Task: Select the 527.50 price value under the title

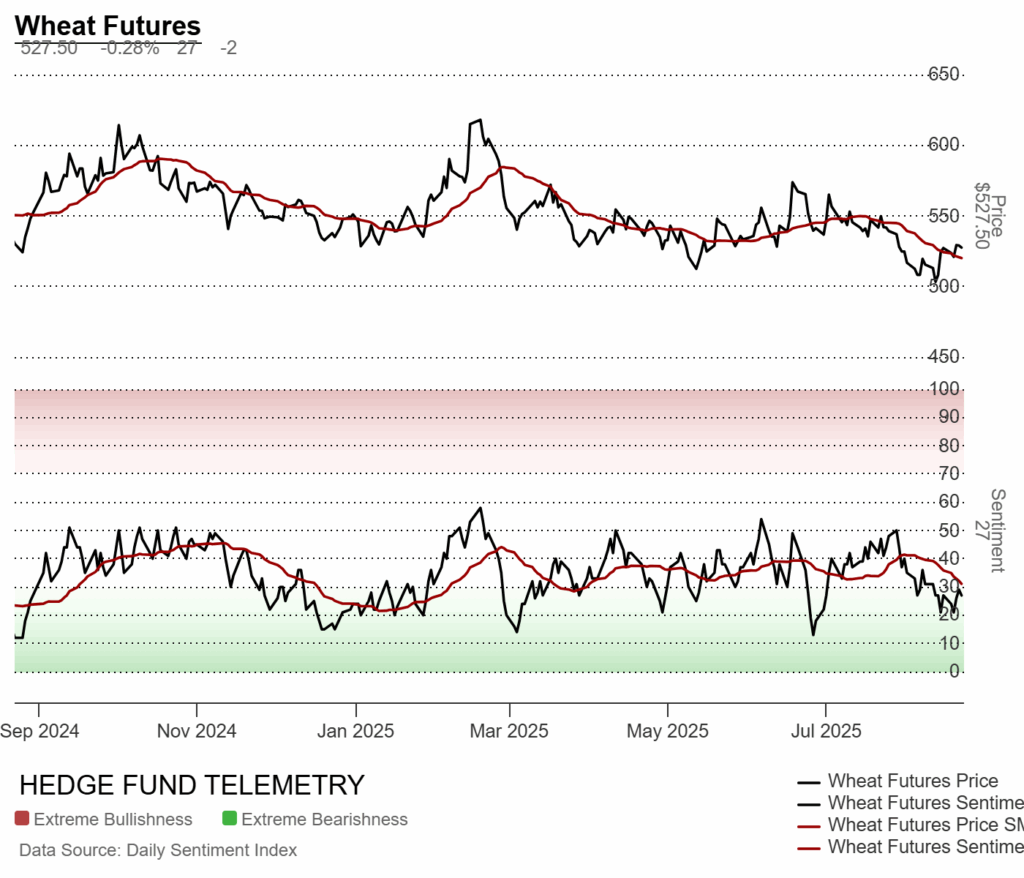Action: (49, 47)
